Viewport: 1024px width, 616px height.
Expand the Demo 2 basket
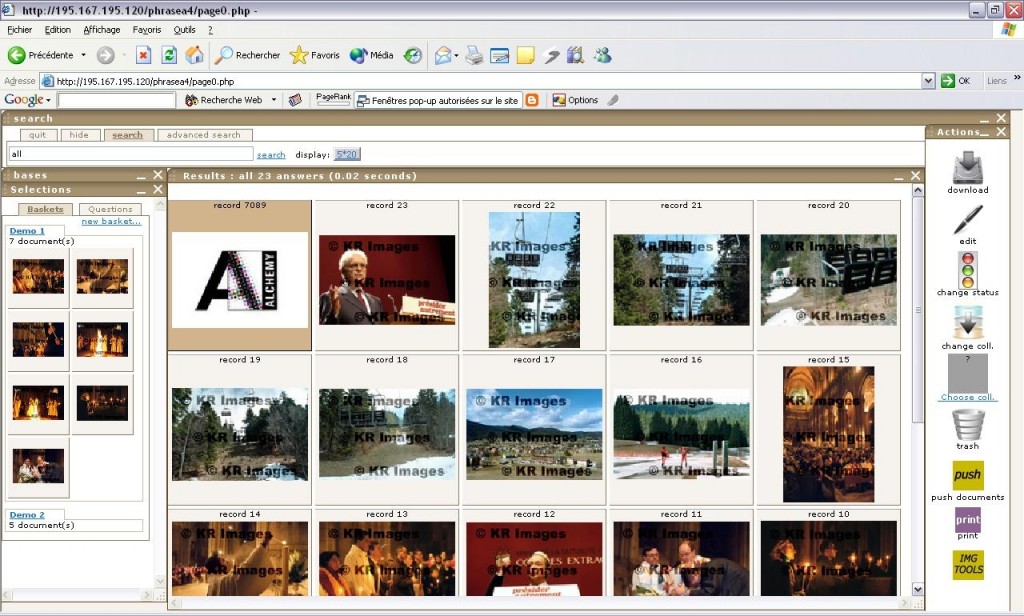[x=27, y=515]
